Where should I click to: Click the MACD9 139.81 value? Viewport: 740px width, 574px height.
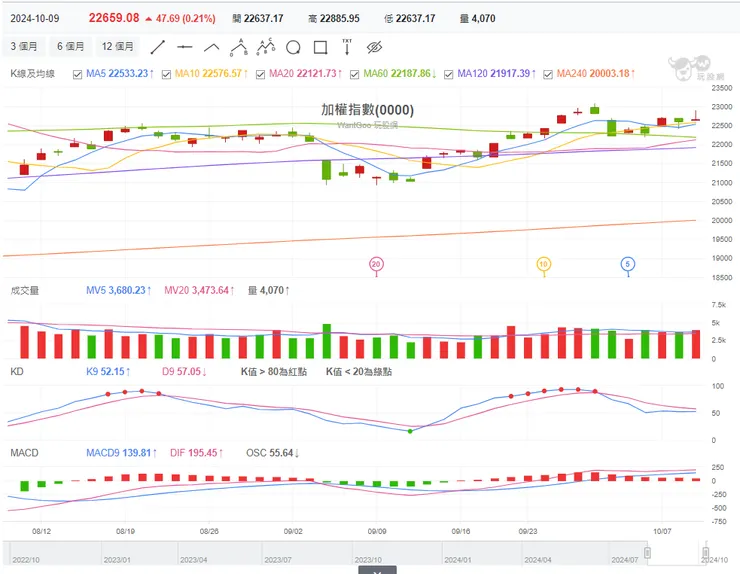pos(121,453)
